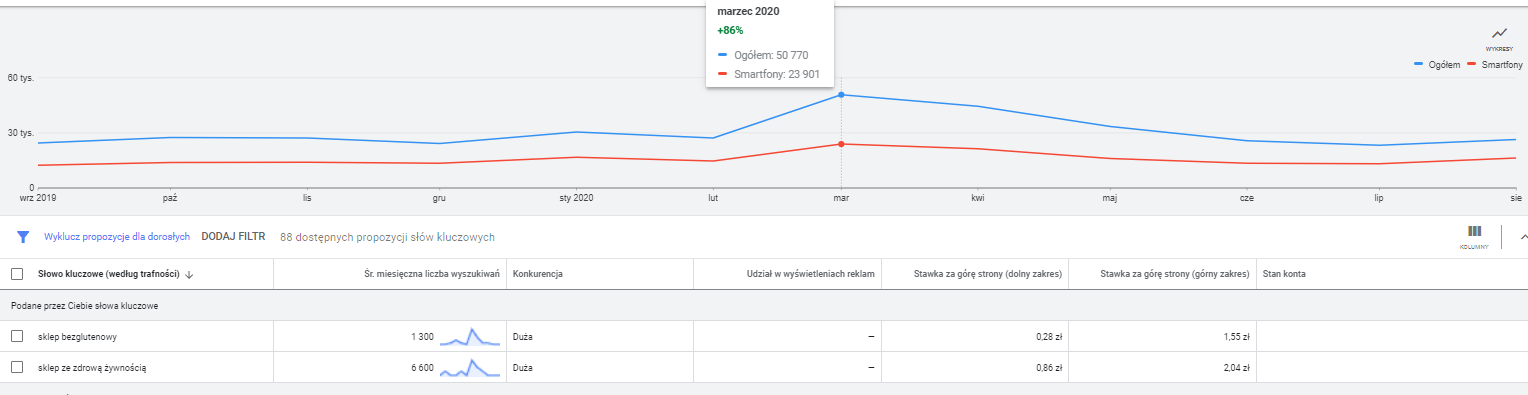Click Wyklucz propozycje dla dorosłych filter link
The image size is (1528, 395).
point(117,237)
